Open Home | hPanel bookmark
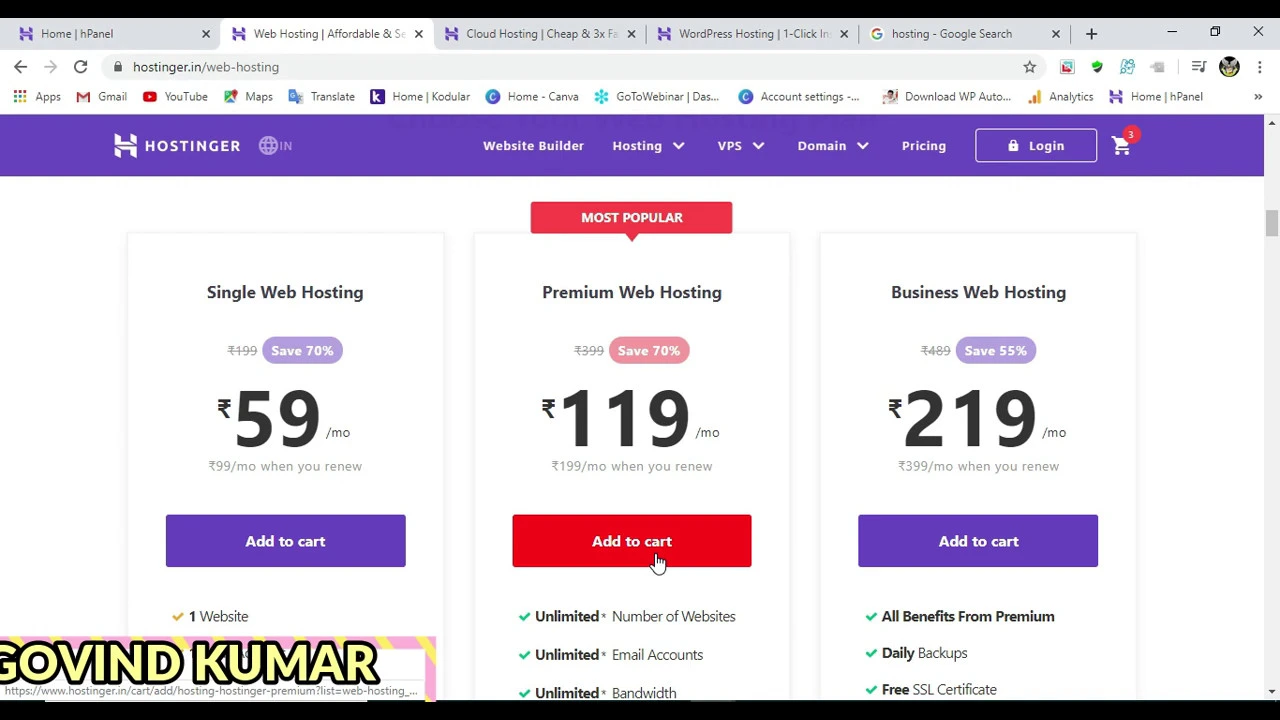Viewport: 1280px width, 720px height. point(1155,97)
